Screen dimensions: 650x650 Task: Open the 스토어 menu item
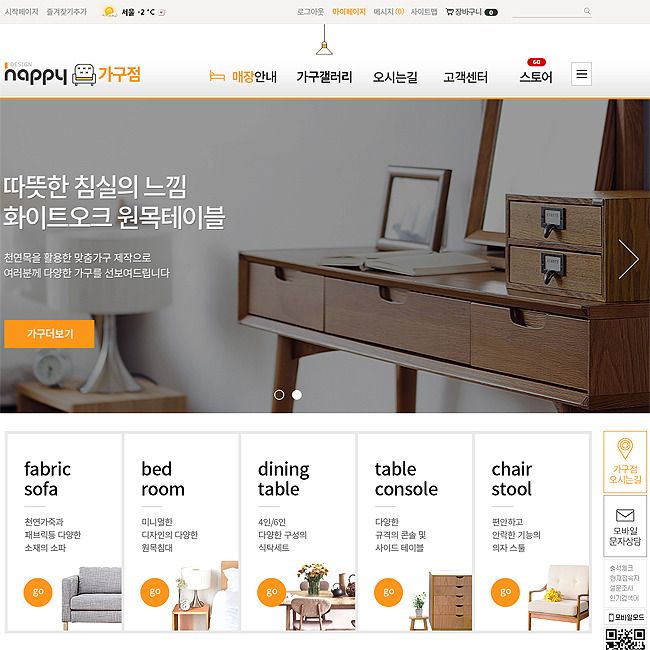536,77
